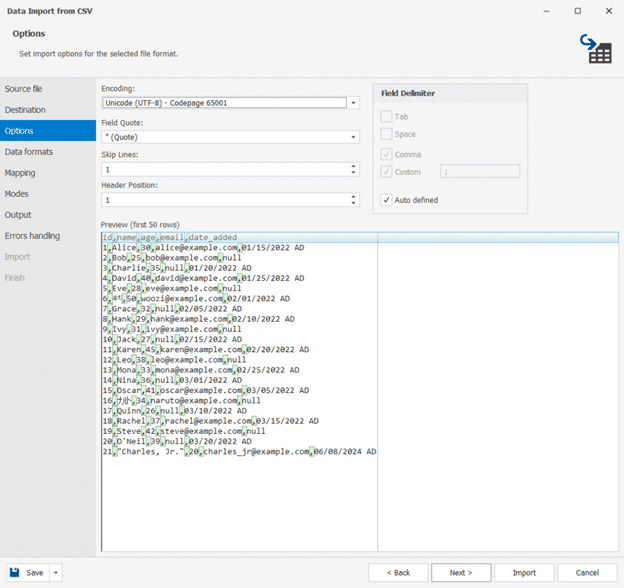Go to the Source file page
The height and width of the screenshot is (588, 624).
pyautogui.click(x=24, y=89)
